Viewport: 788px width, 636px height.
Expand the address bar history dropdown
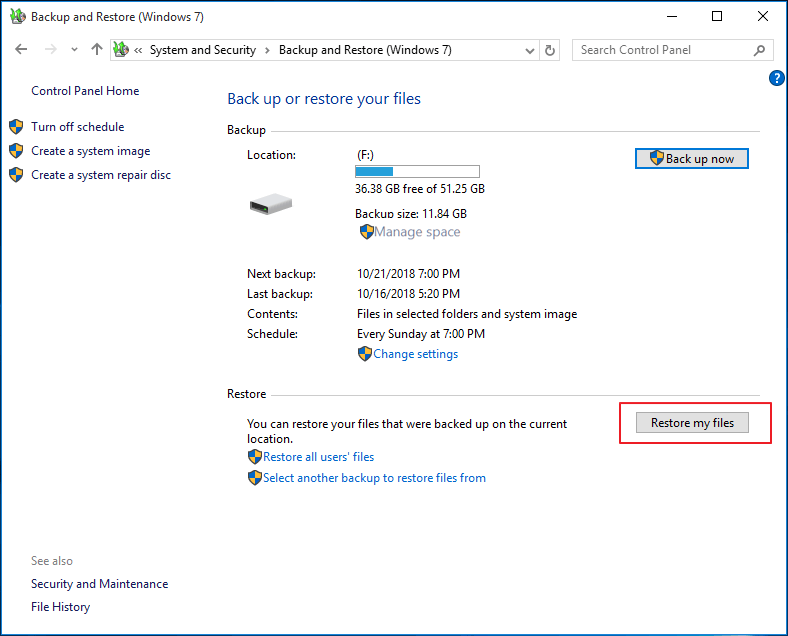529,50
